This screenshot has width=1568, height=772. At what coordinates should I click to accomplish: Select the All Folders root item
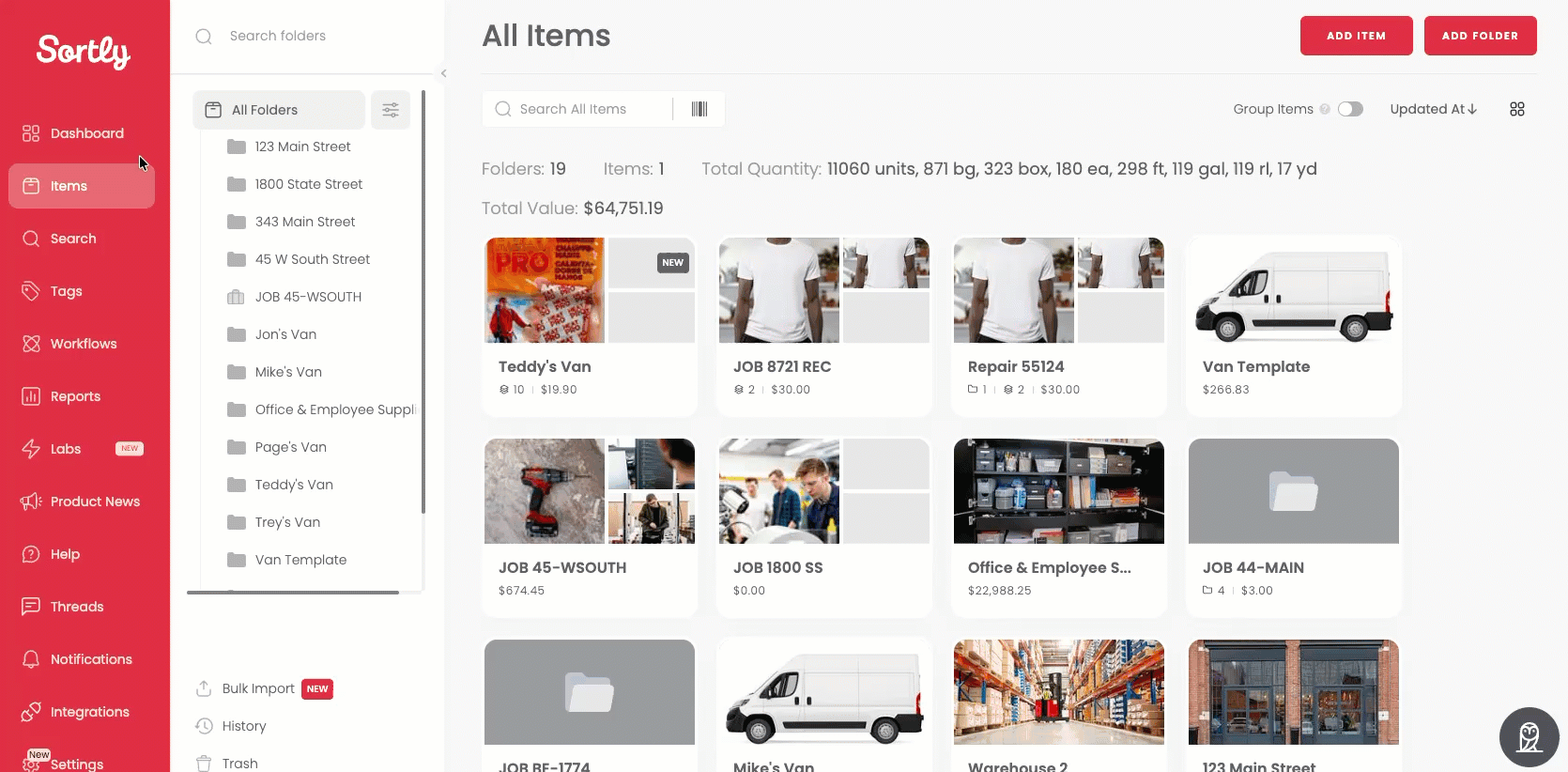click(279, 110)
